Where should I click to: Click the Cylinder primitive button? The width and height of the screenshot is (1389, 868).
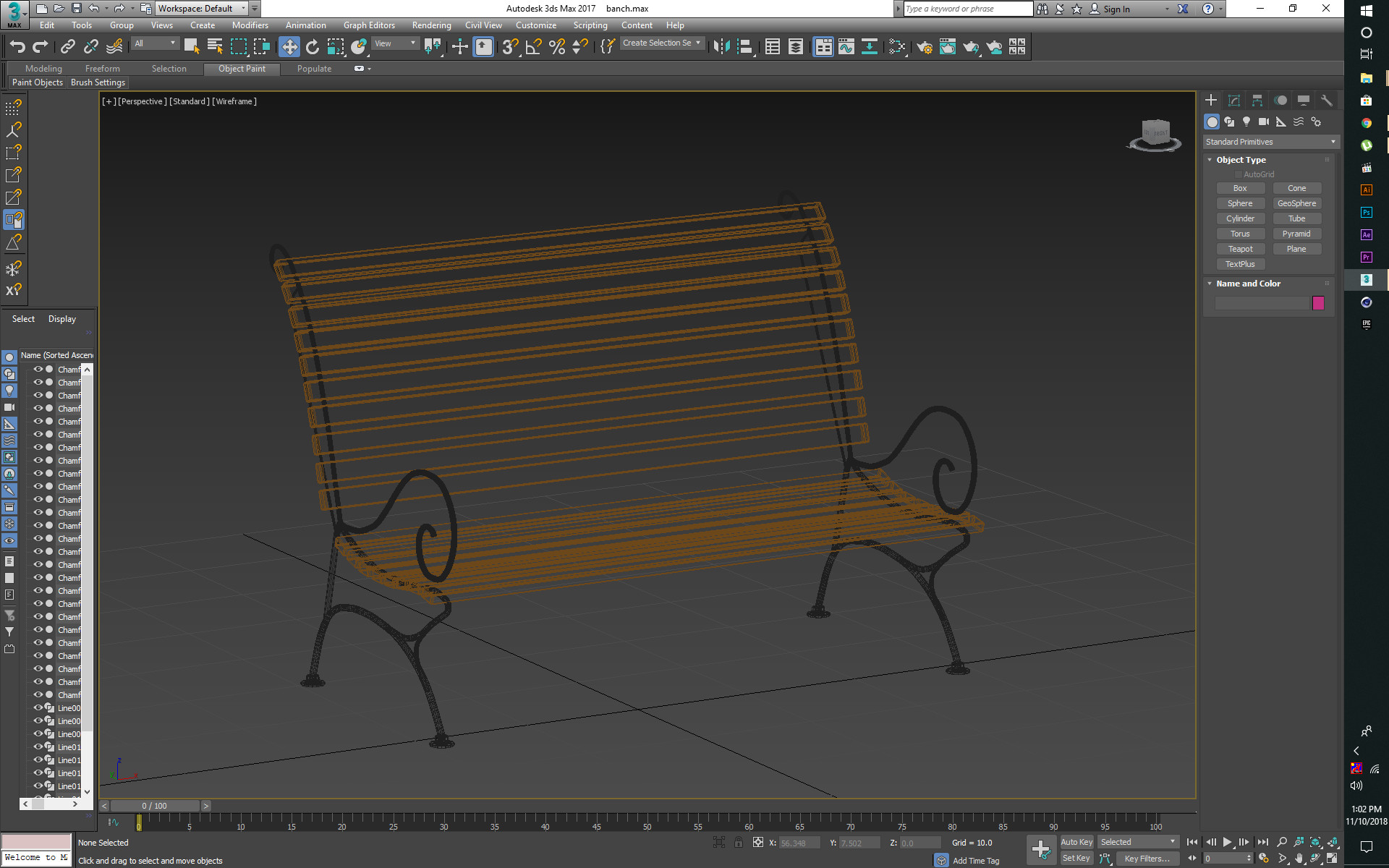pyautogui.click(x=1240, y=218)
